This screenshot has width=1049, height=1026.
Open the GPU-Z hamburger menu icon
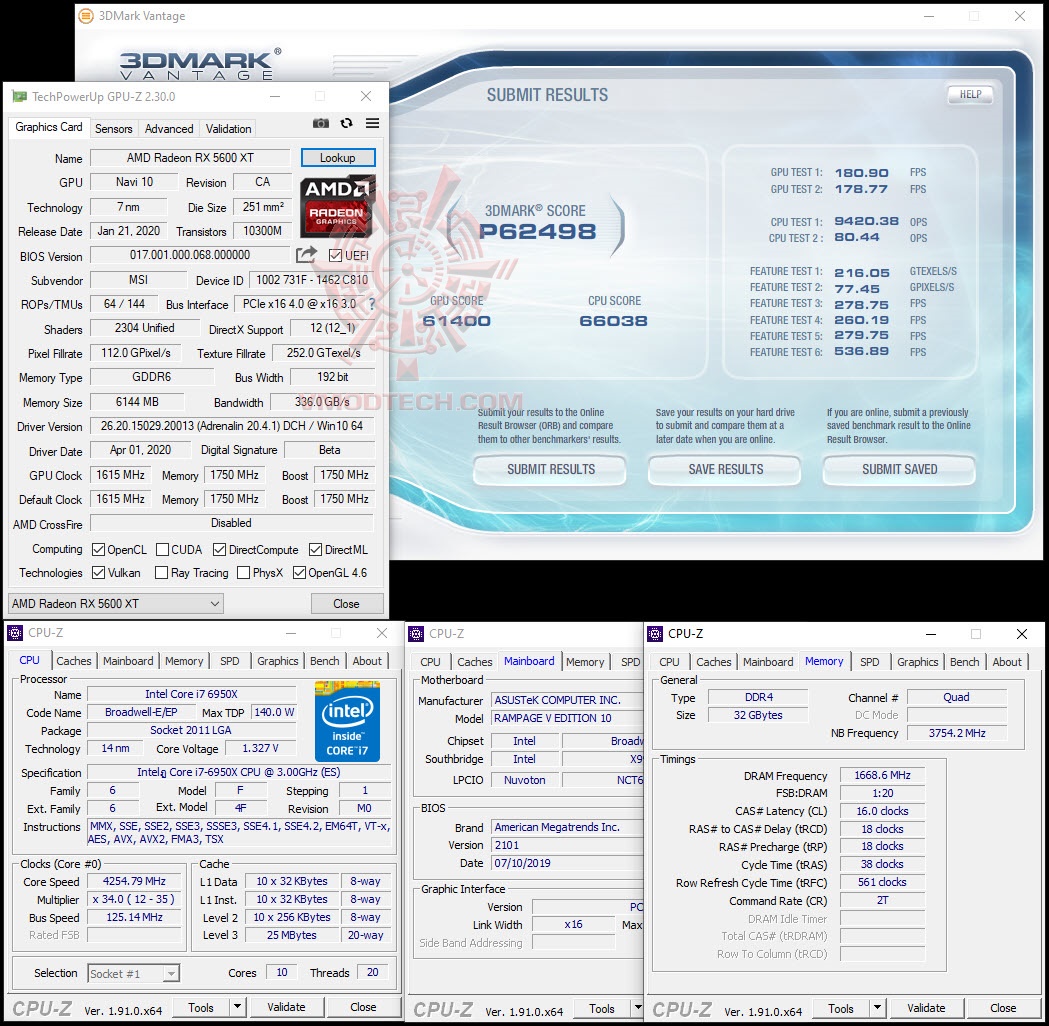point(373,123)
